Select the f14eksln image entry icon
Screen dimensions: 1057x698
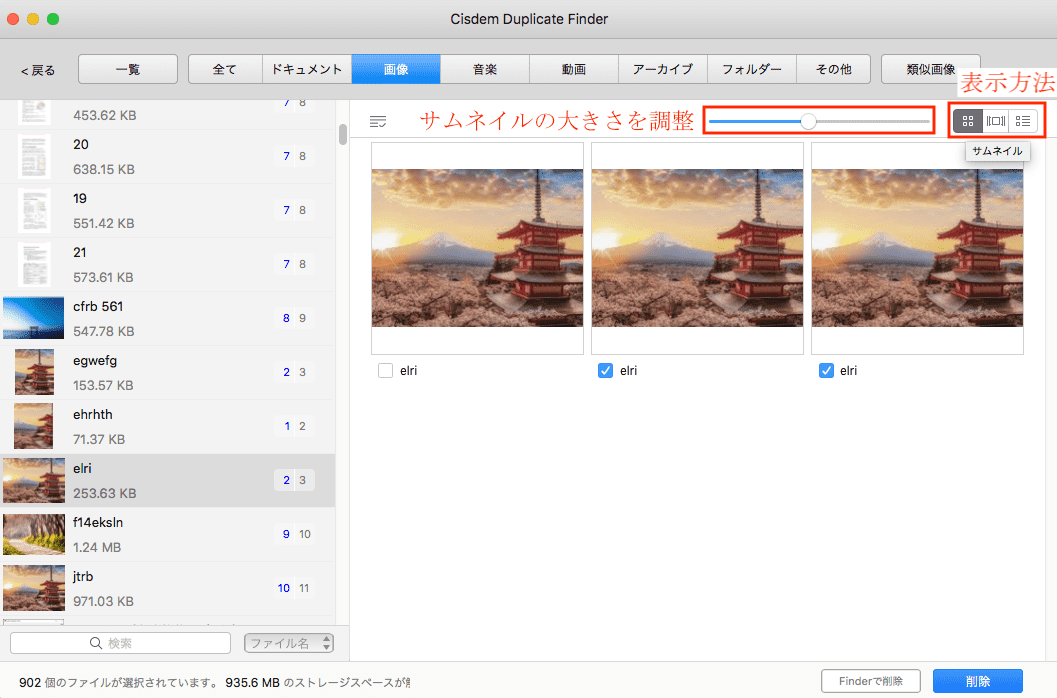pos(33,534)
